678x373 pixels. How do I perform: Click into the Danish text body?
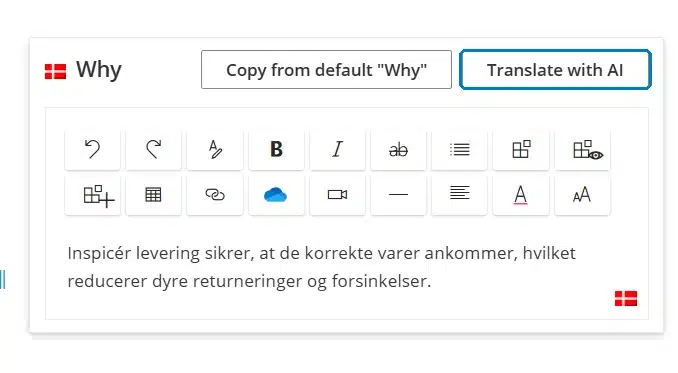(321, 267)
